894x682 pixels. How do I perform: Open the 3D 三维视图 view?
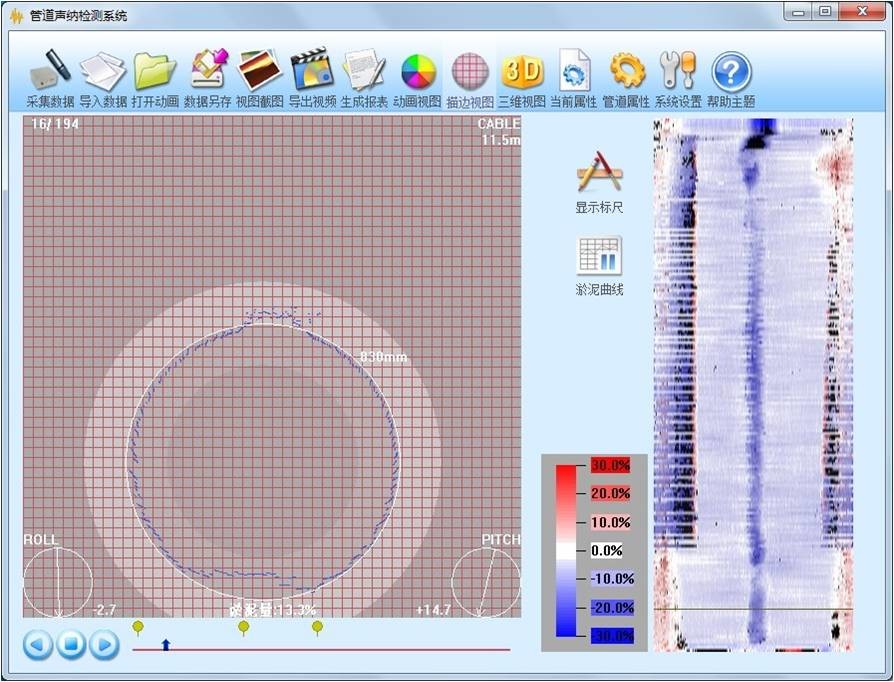pyautogui.click(x=522, y=72)
